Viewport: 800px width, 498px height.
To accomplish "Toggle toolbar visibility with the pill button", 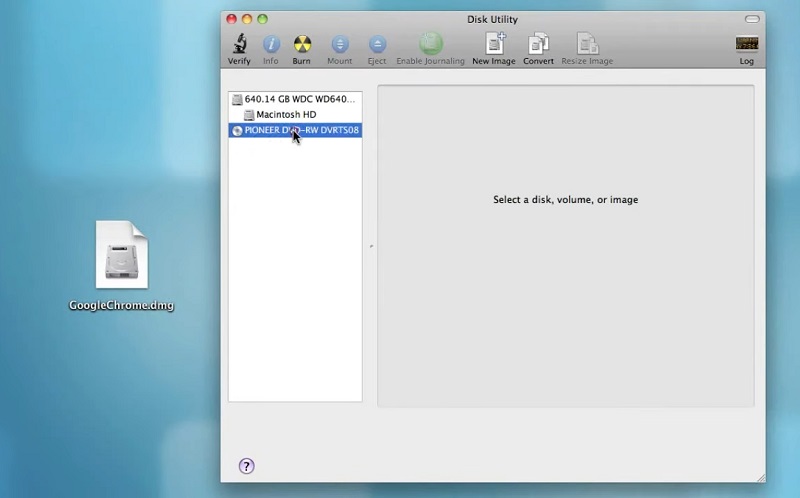I will [x=752, y=19].
